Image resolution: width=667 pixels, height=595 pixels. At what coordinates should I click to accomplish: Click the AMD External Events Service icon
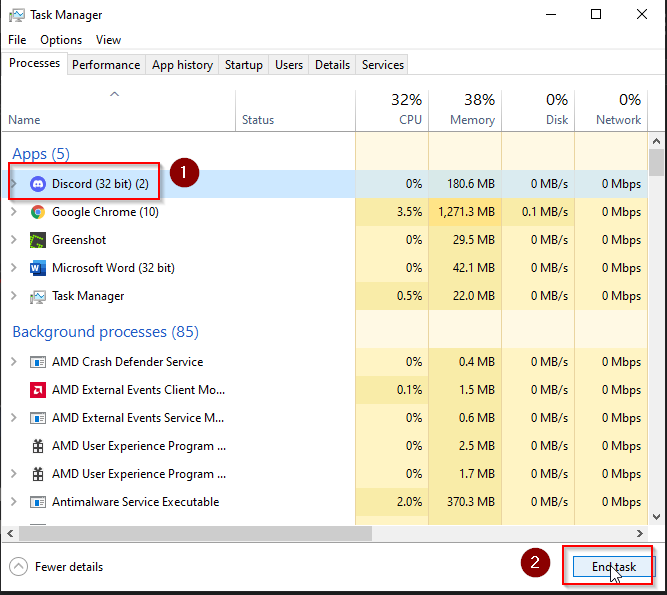coord(38,418)
